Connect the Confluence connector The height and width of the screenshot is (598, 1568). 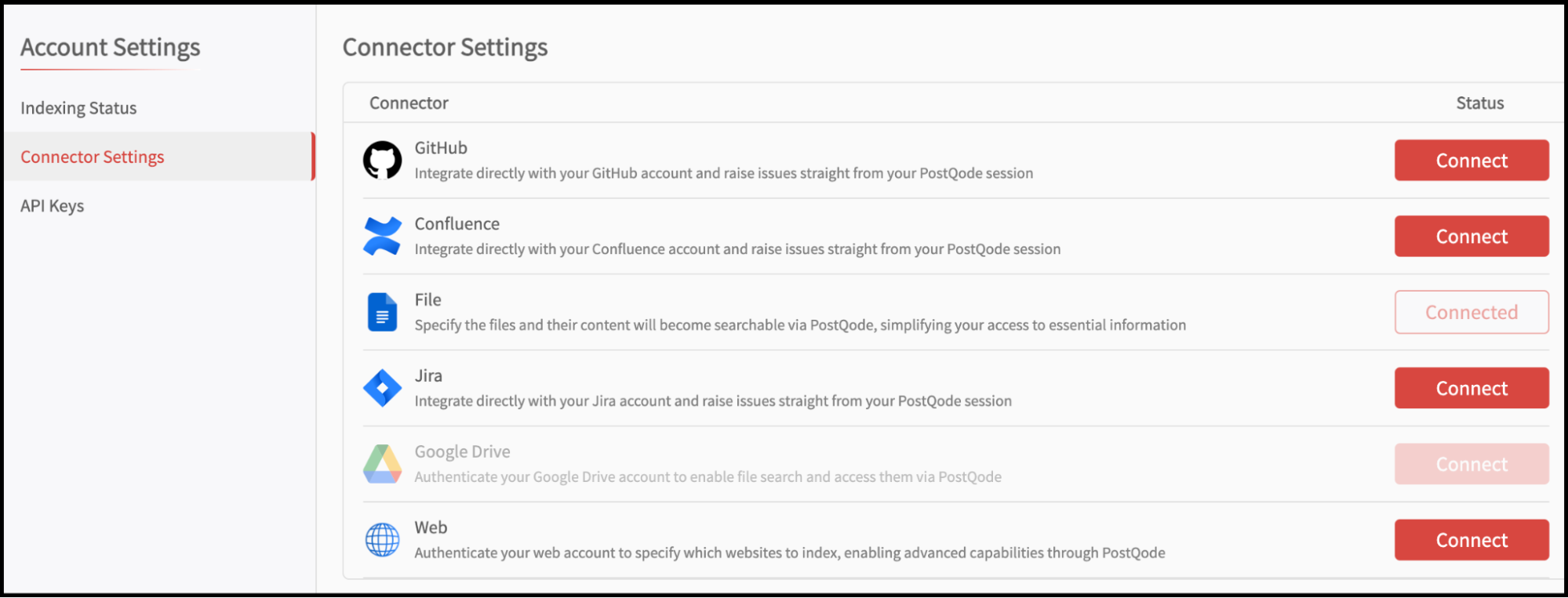point(1472,237)
